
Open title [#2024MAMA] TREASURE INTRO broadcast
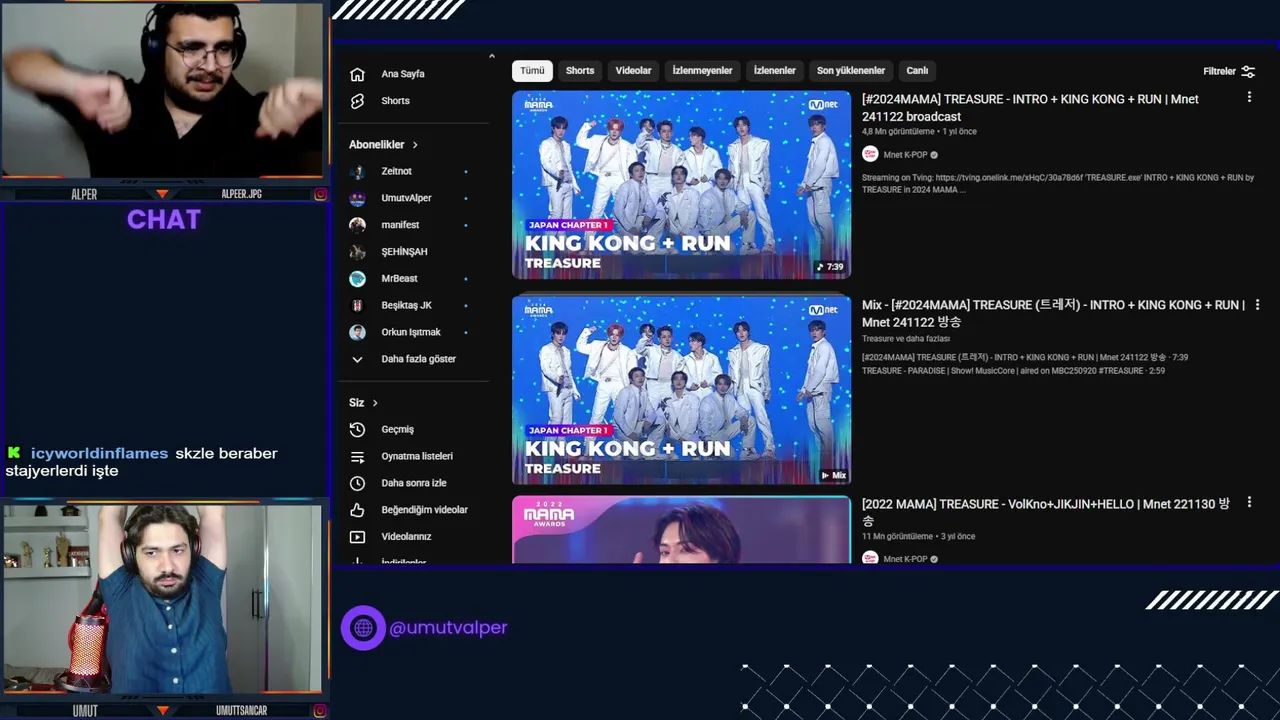pyautogui.click(x=1030, y=108)
